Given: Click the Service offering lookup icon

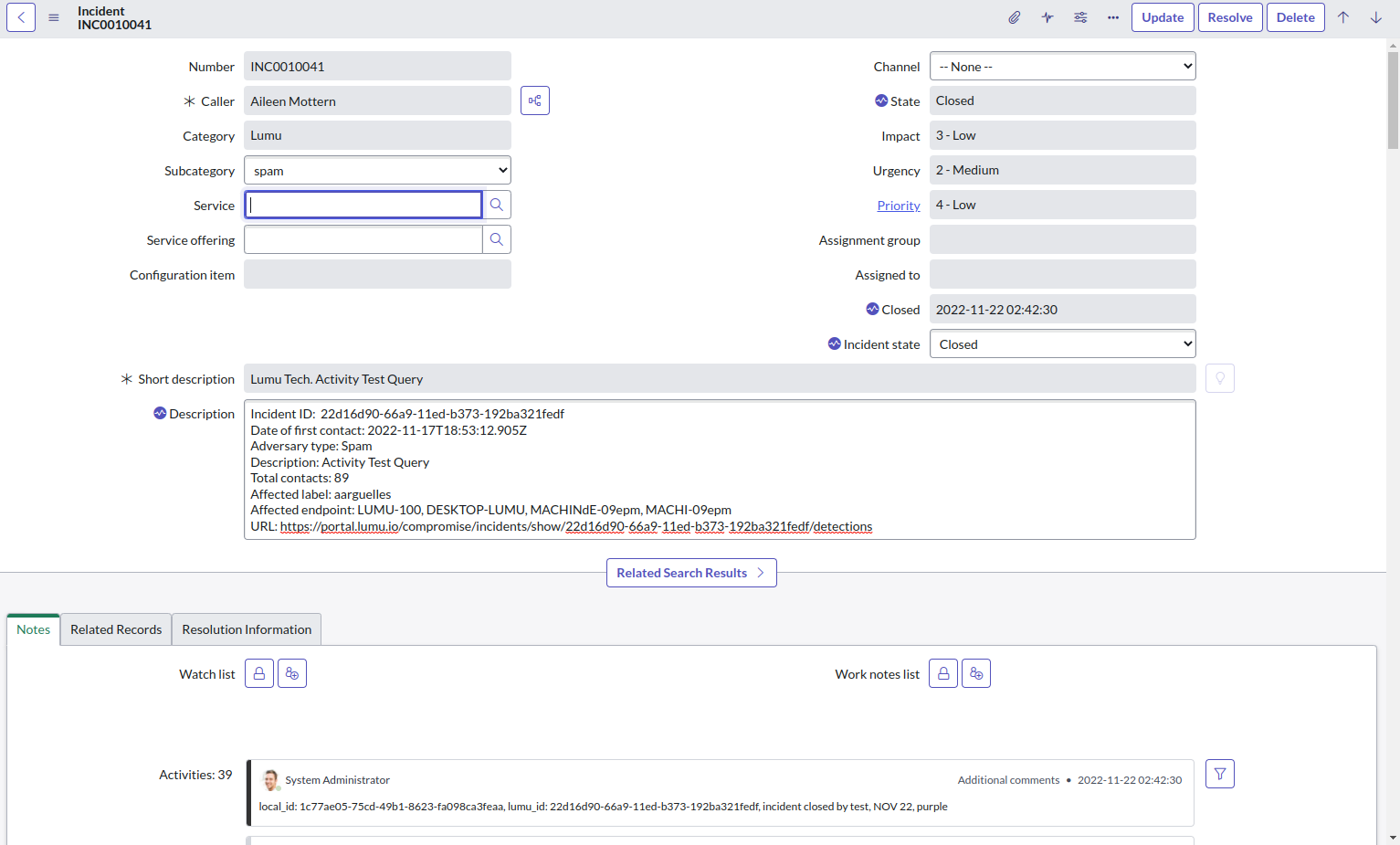Looking at the screenshot, I should pos(497,239).
